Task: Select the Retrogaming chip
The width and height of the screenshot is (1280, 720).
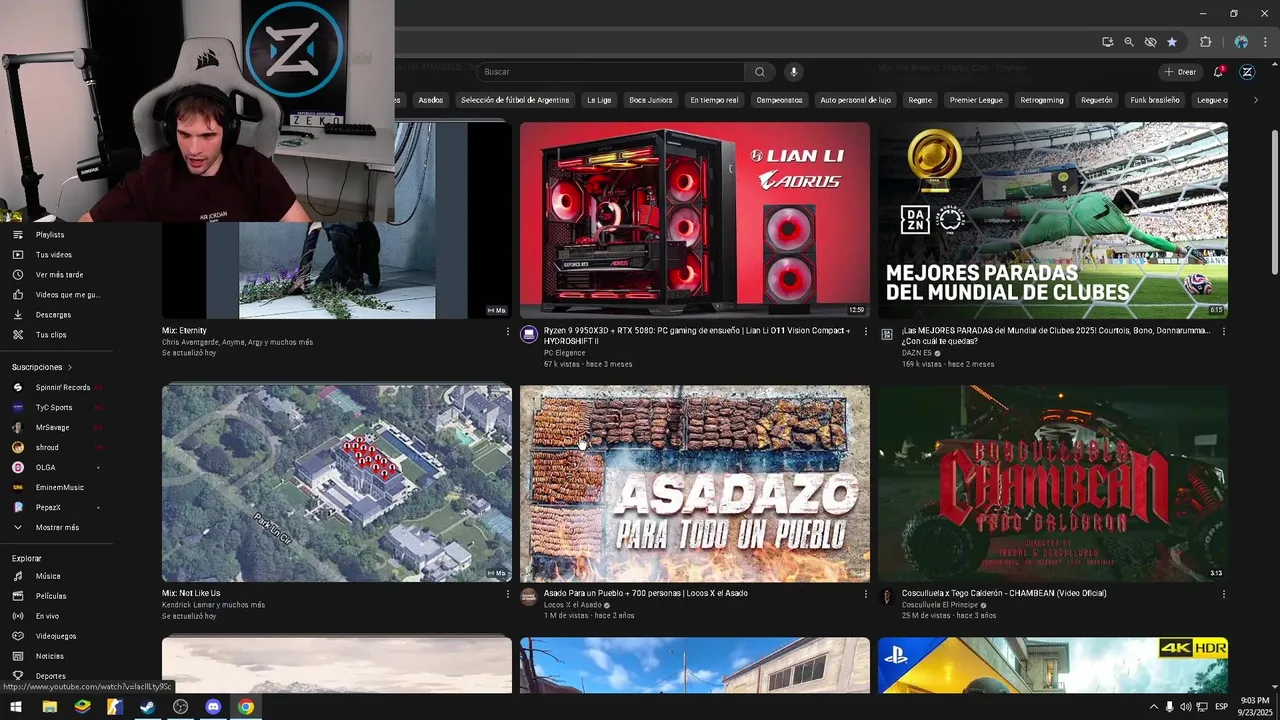Action: tap(1042, 100)
